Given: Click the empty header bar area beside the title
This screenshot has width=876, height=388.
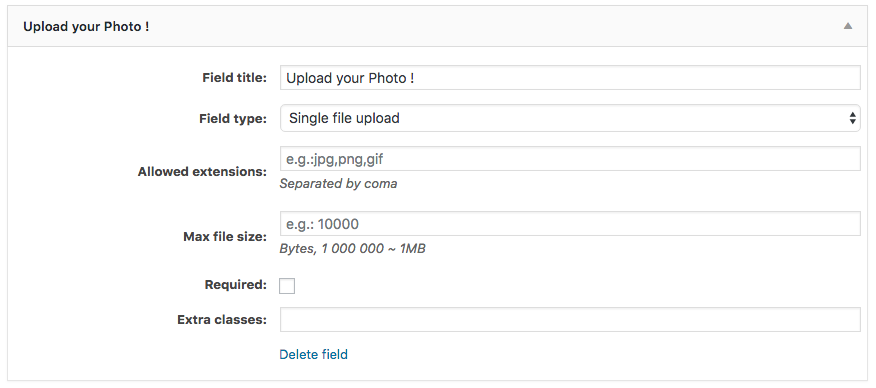Looking at the screenshot, I should pyautogui.click(x=492, y=26).
